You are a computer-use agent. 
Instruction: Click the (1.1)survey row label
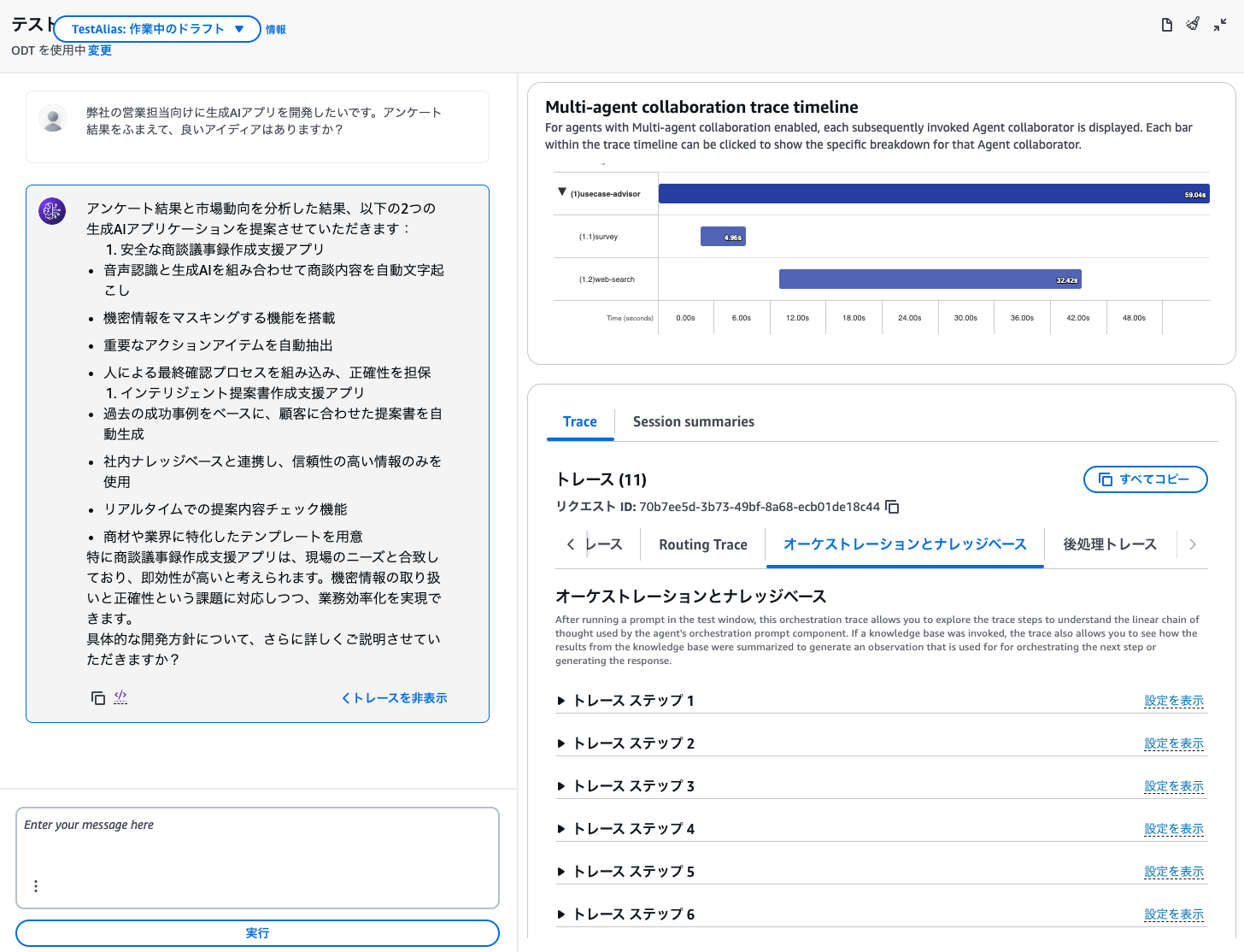tap(598, 237)
